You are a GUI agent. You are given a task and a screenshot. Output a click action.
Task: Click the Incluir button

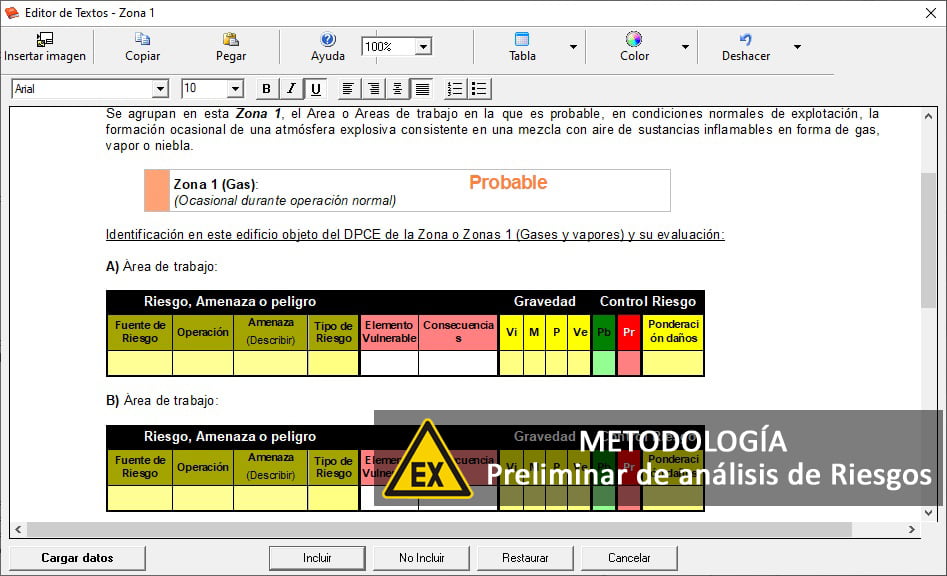[x=317, y=558]
